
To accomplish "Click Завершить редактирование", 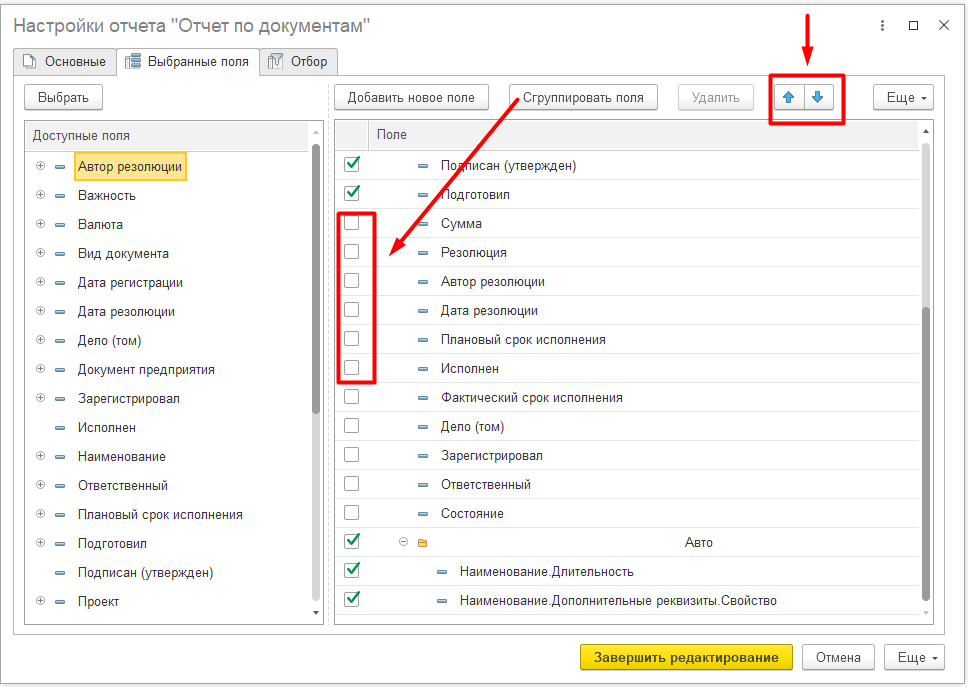I will (686, 657).
